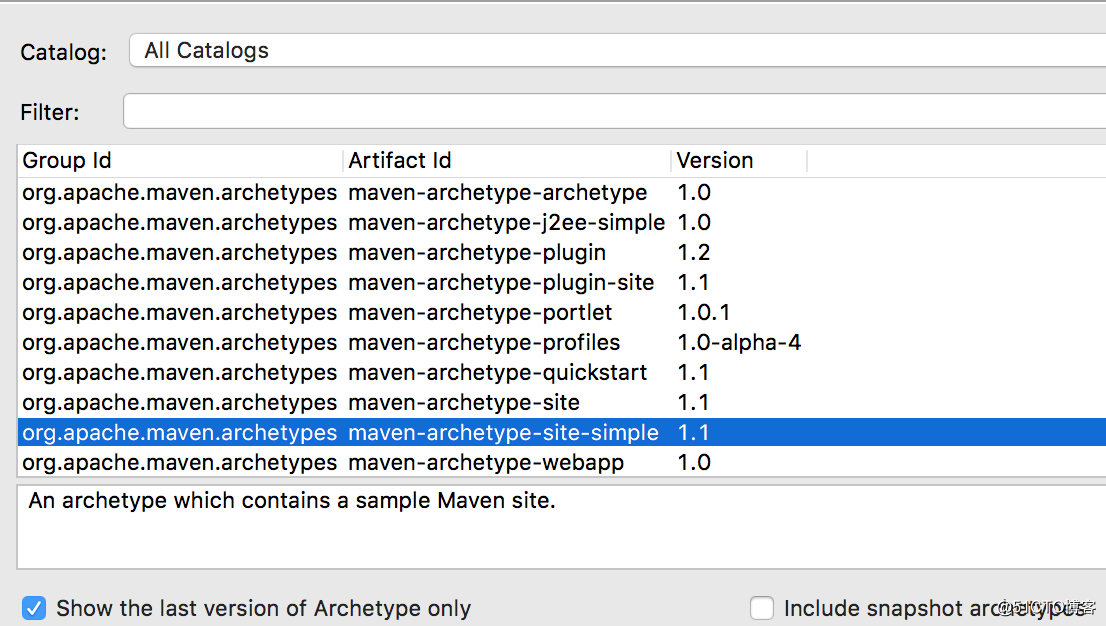Click the 1.0.1 version cell

point(703,313)
